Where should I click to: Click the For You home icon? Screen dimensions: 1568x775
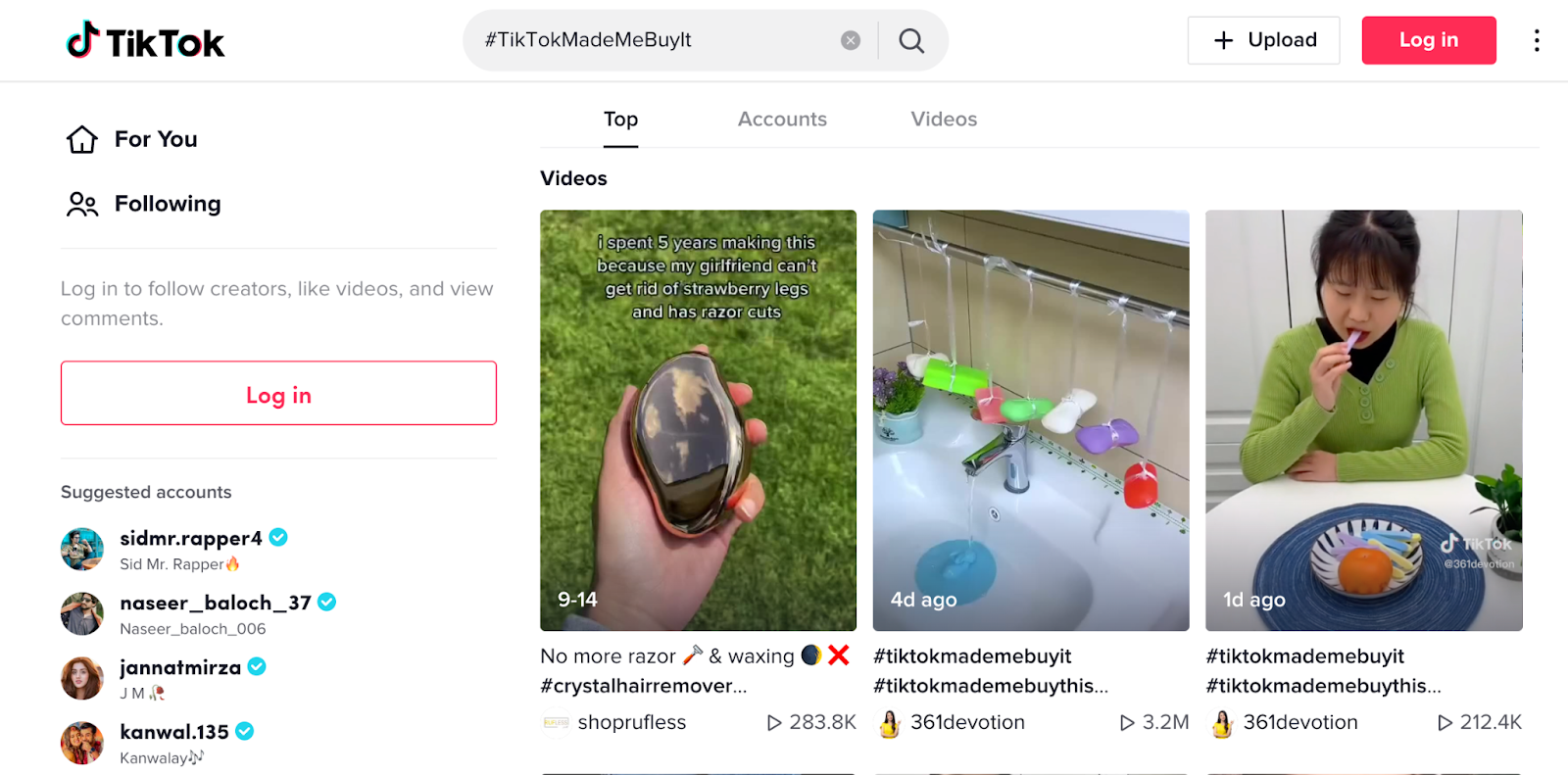pos(82,139)
